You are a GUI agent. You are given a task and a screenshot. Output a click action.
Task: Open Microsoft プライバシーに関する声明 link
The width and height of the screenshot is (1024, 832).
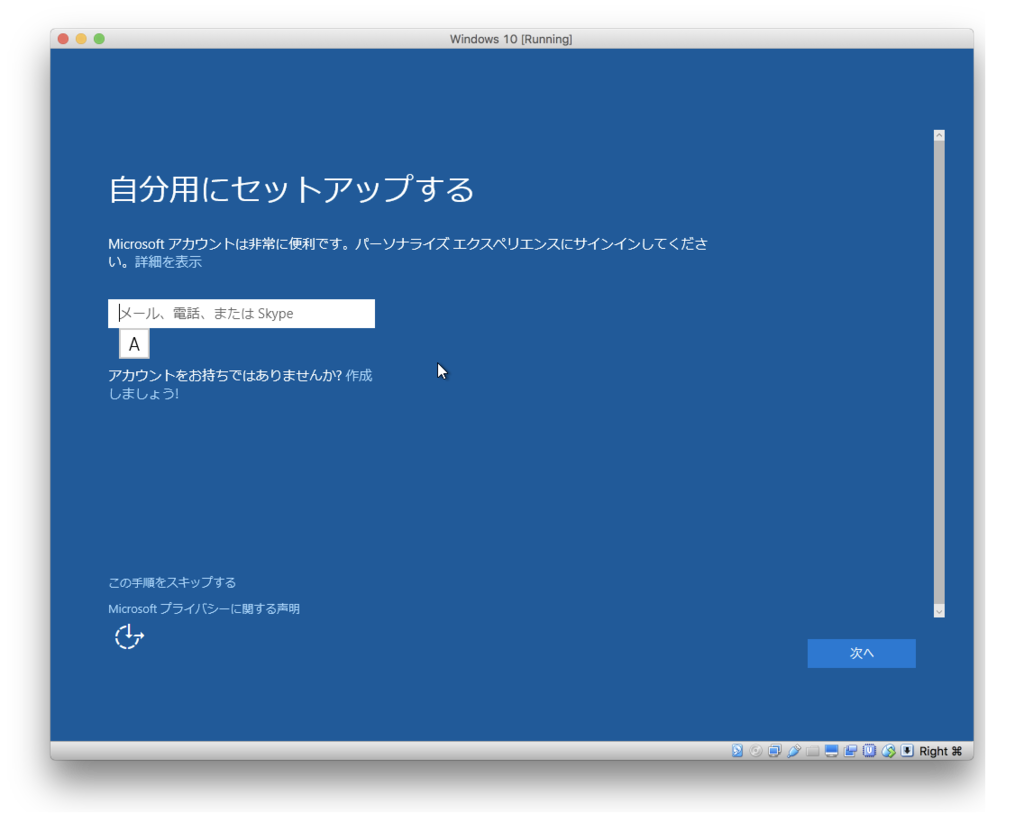(x=204, y=609)
